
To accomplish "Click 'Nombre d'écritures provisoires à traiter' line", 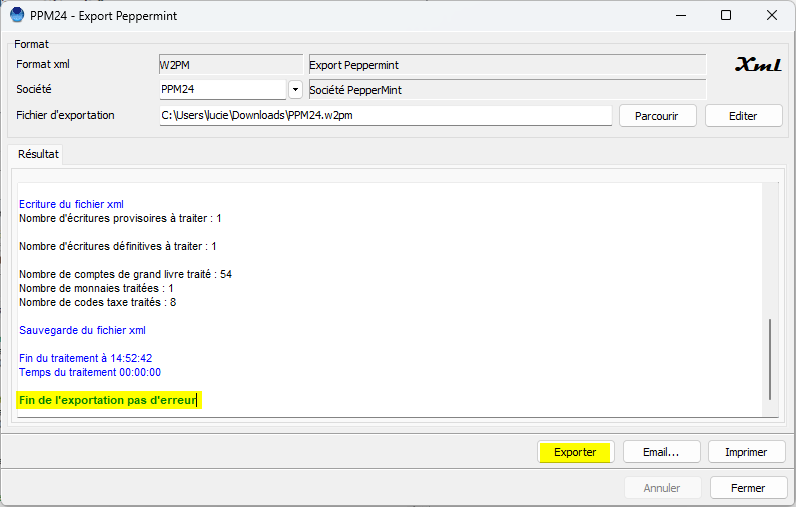I will coord(120,218).
